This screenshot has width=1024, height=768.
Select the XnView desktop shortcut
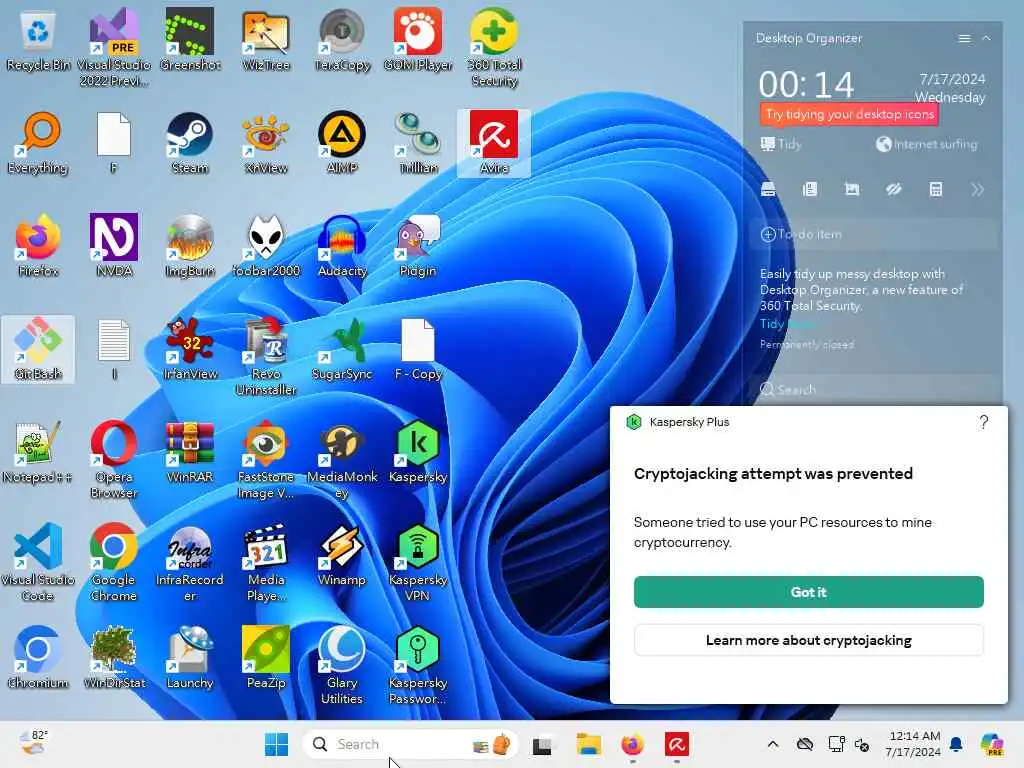266,144
